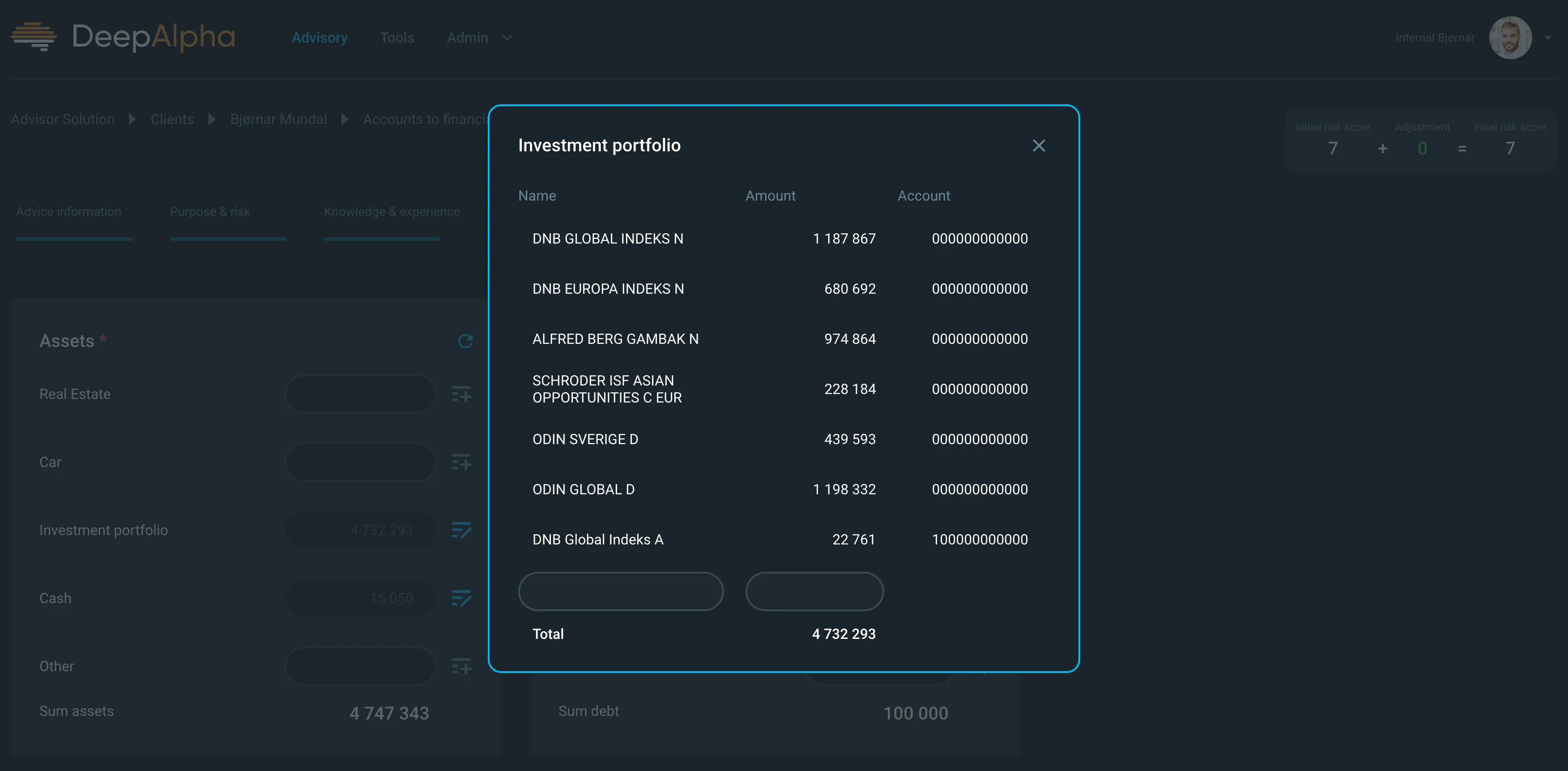Click amount 1 187 867
Screen dimensions: 1568x771
844,239
